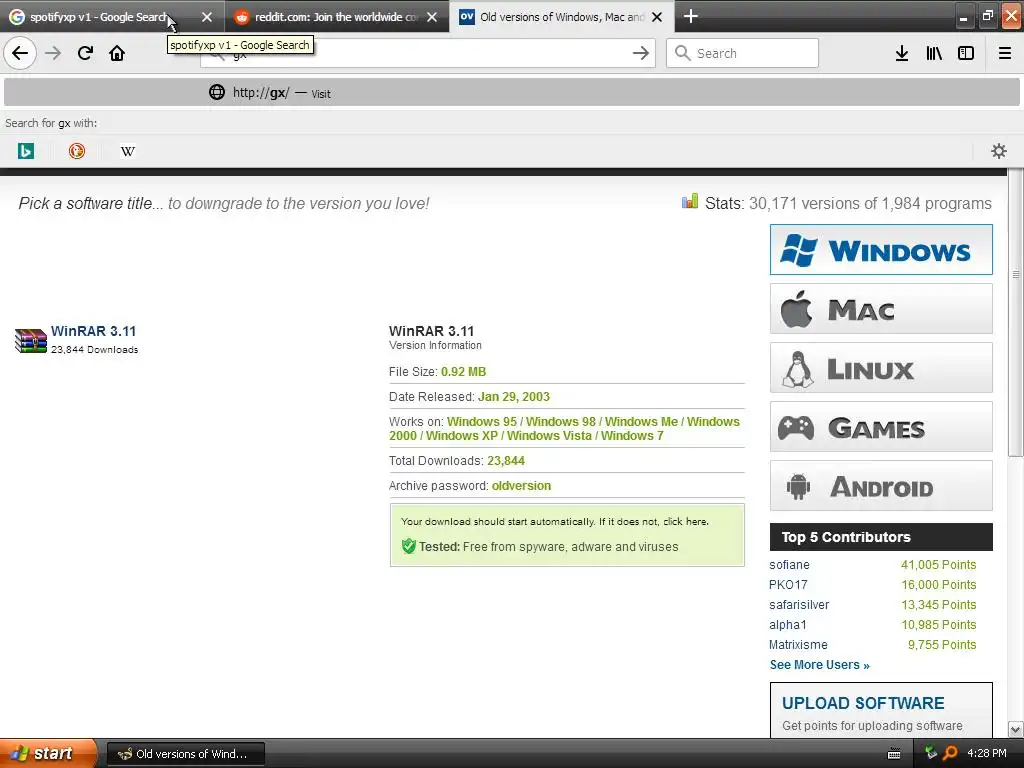Click the stats bar chart icon
Image resolution: width=1024 pixels, height=768 pixels.
pos(690,201)
